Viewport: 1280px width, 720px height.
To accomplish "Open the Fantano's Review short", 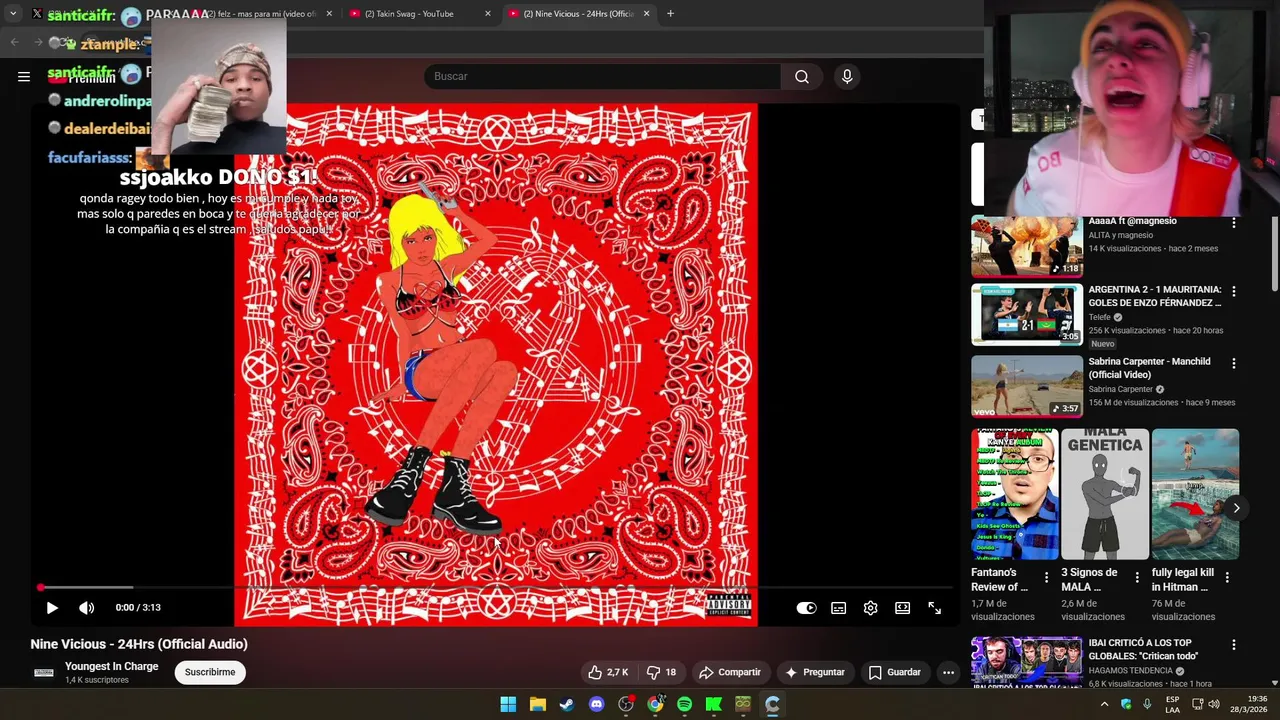I will click(1015, 494).
